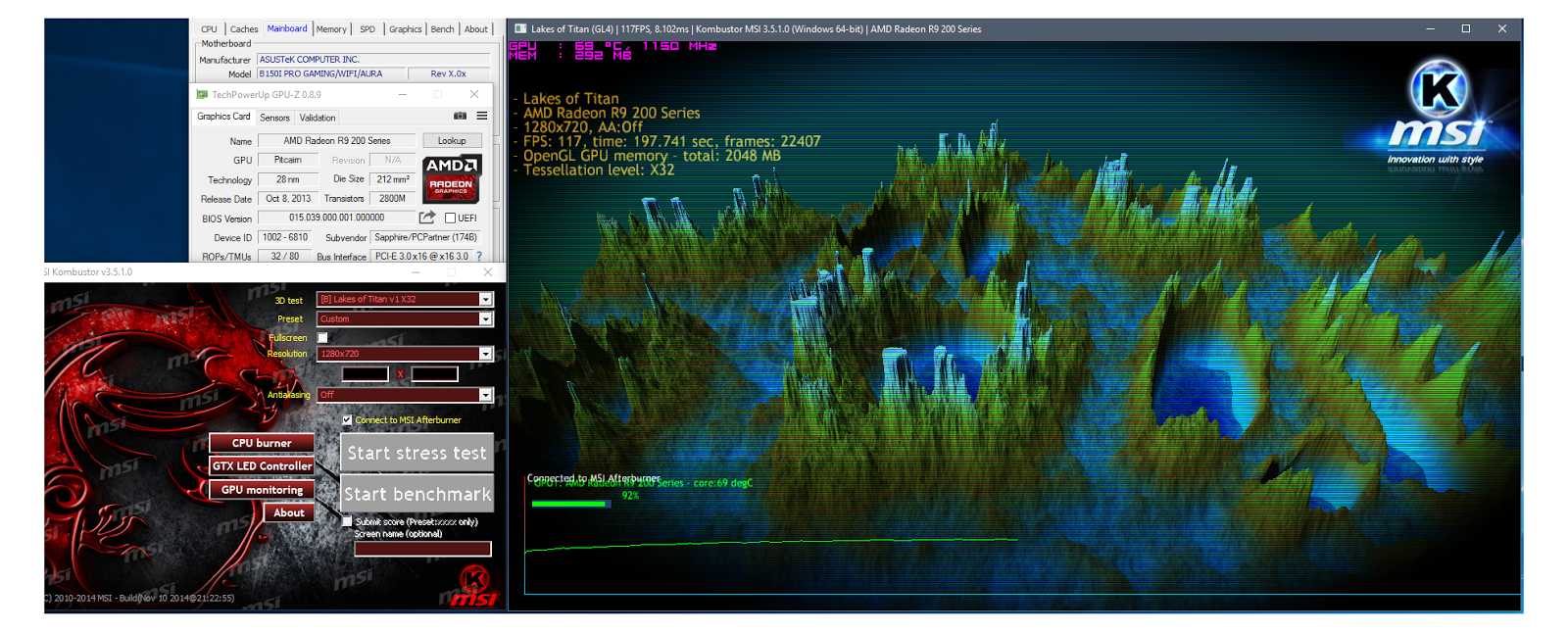Uncheck Connect to MSI Afterburner
Image resolution: width=1568 pixels, height=632 pixels.
[x=347, y=419]
